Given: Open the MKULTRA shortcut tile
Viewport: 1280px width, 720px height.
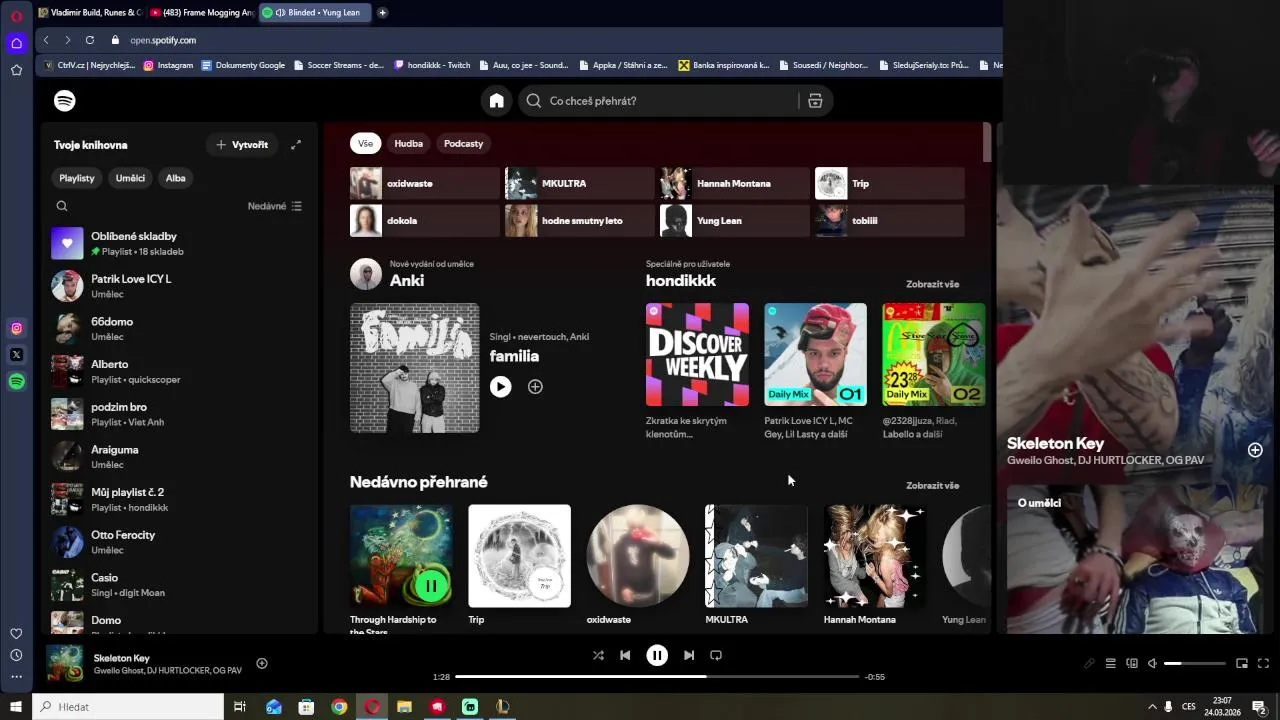Looking at the screenshot, I should click(x=579, y=184).
